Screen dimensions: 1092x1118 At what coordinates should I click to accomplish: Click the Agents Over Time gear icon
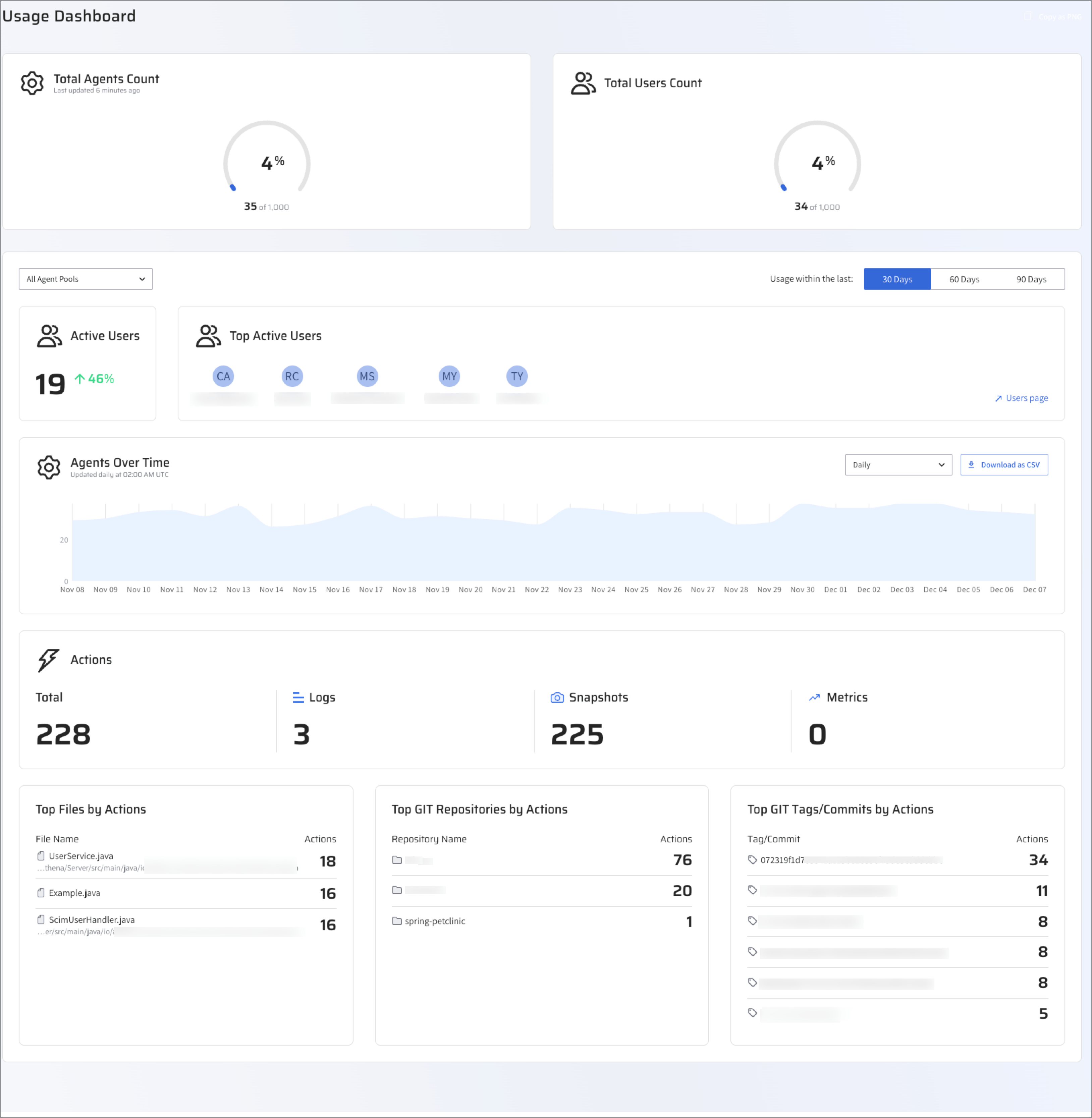(x=49, y=467)
